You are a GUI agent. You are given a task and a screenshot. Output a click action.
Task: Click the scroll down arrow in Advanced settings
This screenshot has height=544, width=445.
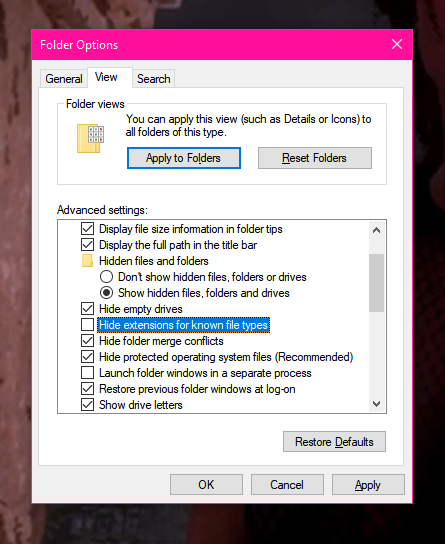click(x=376, y=404)
